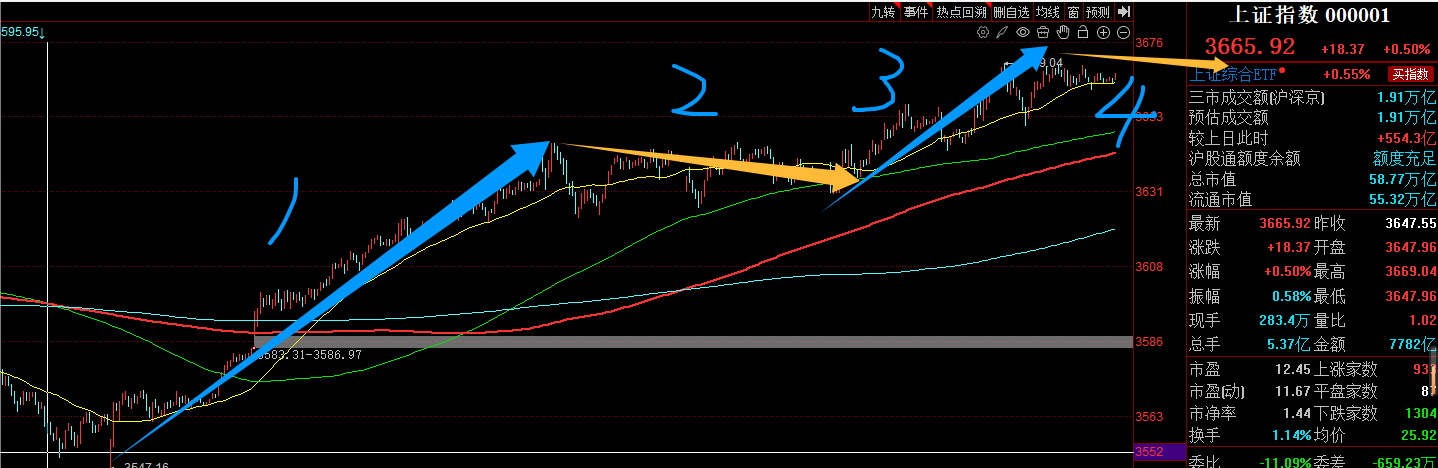This screenshot has width=1438, height=468.
Task: Click the 换手 1.14% value
Action: point(1290,437)
